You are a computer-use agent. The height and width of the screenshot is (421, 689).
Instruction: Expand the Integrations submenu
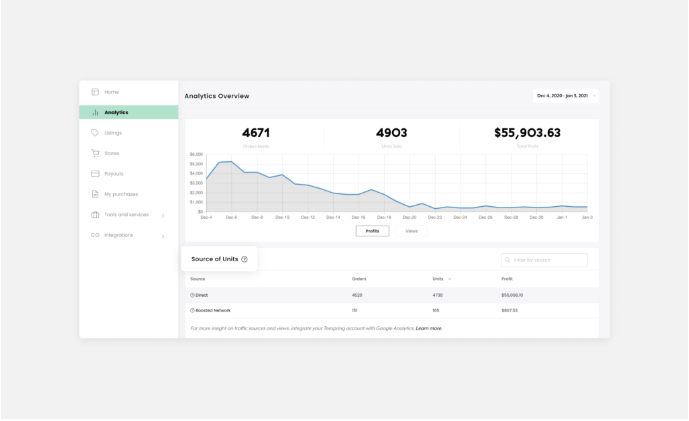163,236
